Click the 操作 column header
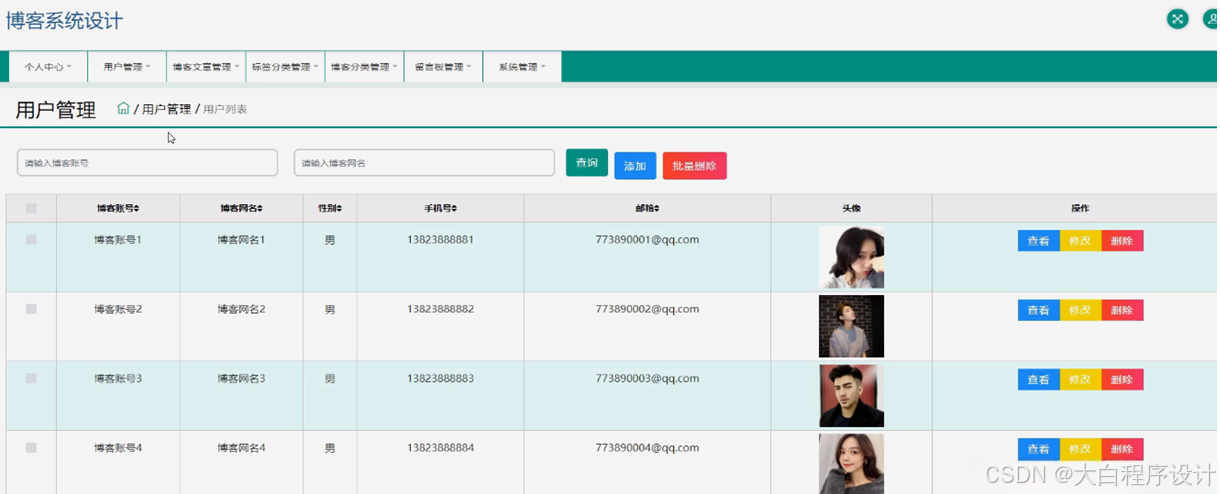1220x494 pixels. pos(1080,208)
